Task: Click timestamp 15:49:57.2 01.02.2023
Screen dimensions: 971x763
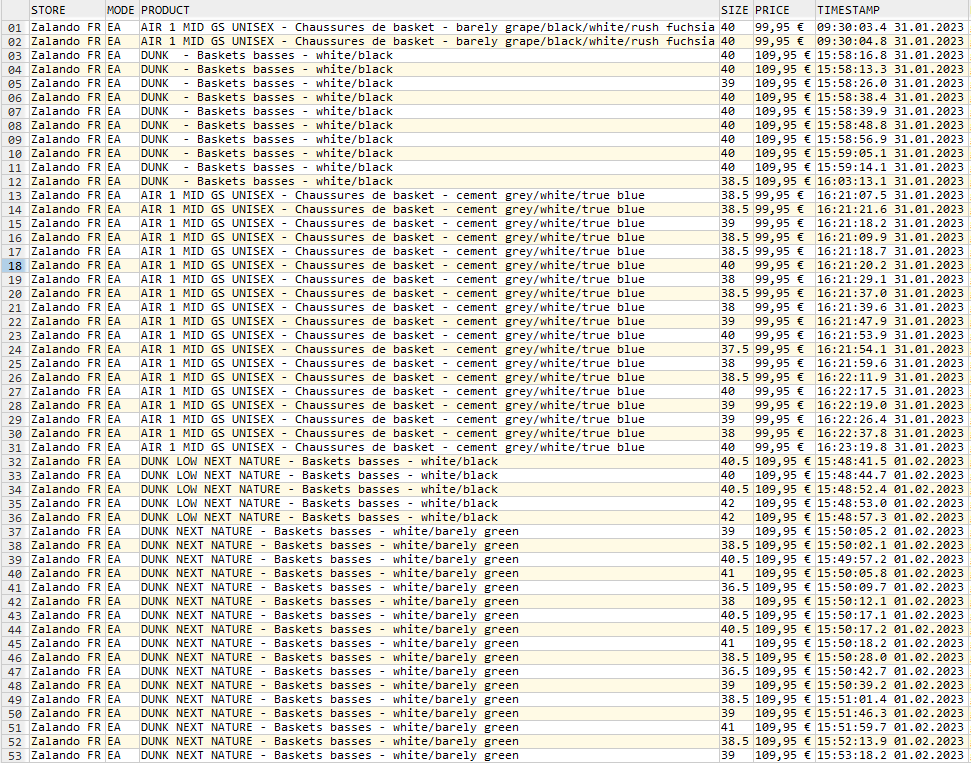Action: tap(890, 559)
